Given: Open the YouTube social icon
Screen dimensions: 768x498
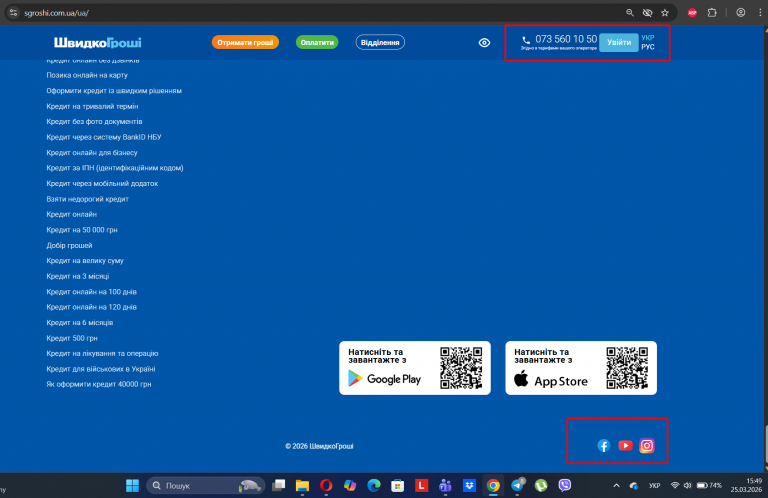Looking at the screenshot, I should click(625, 446).
